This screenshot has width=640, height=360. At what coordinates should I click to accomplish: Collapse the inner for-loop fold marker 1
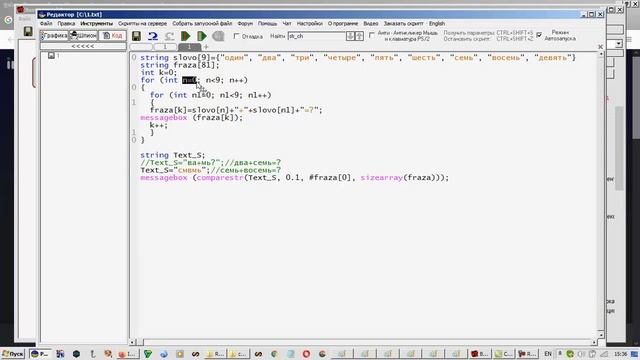point(134,102)
